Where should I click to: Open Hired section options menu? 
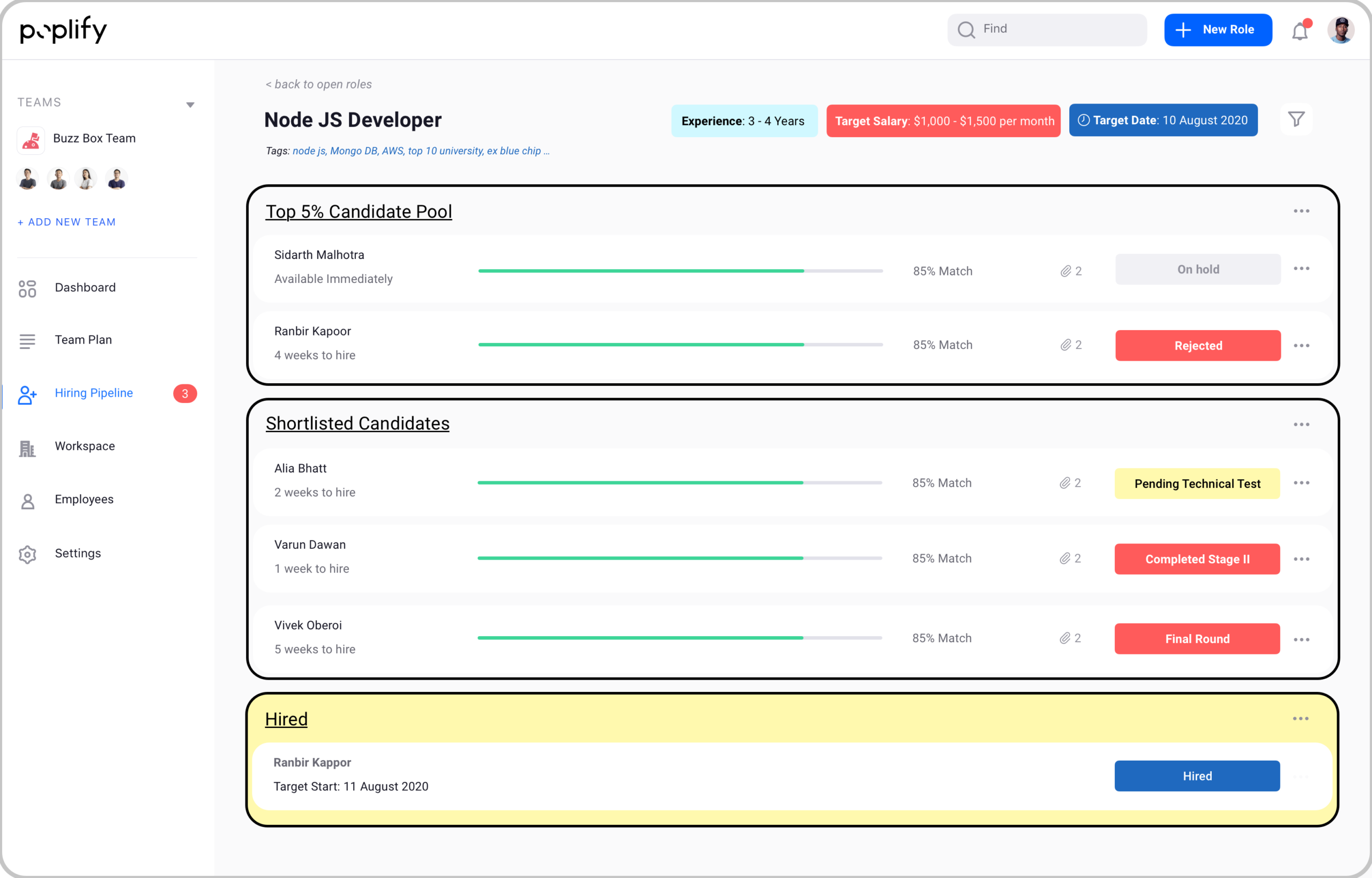pyautogui.click(x=1300, y=719)
